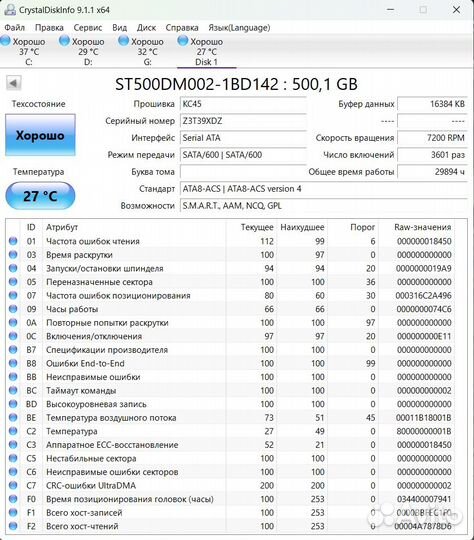Click status icon of row 05
This screenshot has width=474, height=540.
[13, 282]
